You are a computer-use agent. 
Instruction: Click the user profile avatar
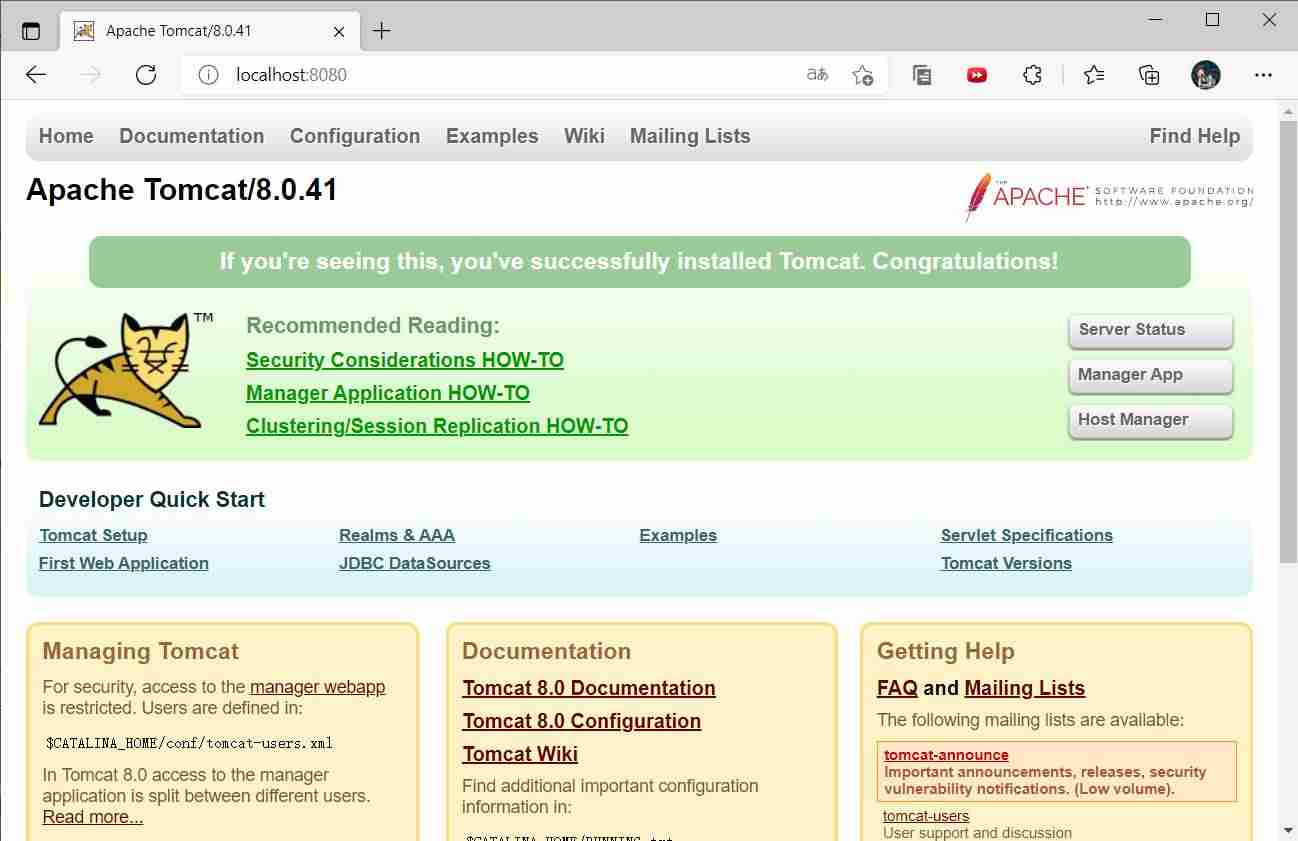click(1206, 75)
